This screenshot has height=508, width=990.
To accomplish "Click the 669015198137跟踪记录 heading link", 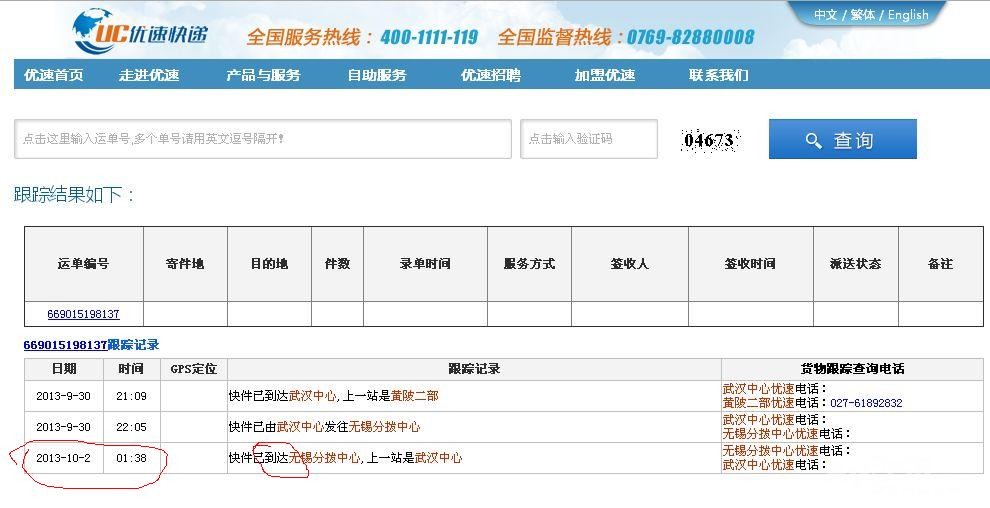I will pyautogui.click(x=91, y=345).
